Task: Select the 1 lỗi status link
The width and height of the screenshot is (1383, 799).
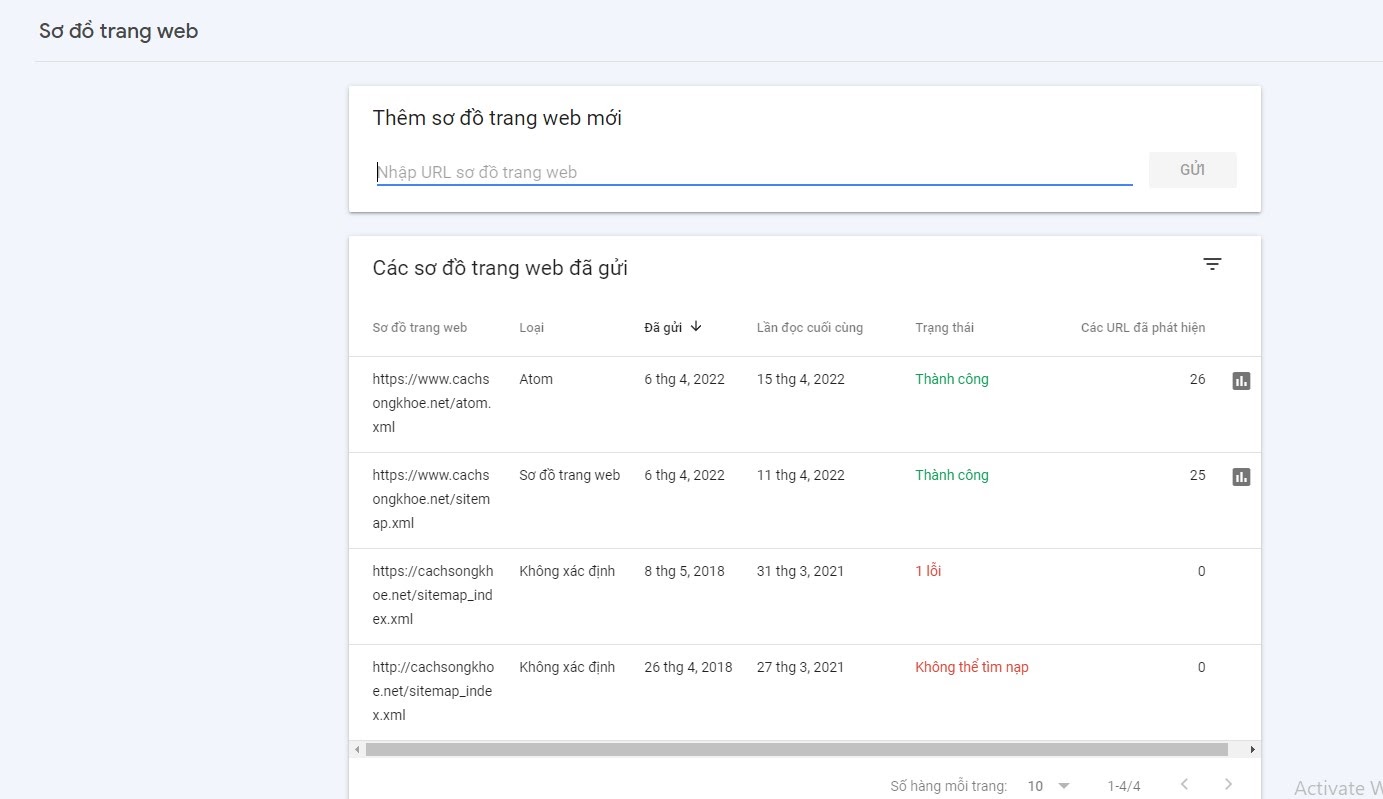Action: [928, 571]
